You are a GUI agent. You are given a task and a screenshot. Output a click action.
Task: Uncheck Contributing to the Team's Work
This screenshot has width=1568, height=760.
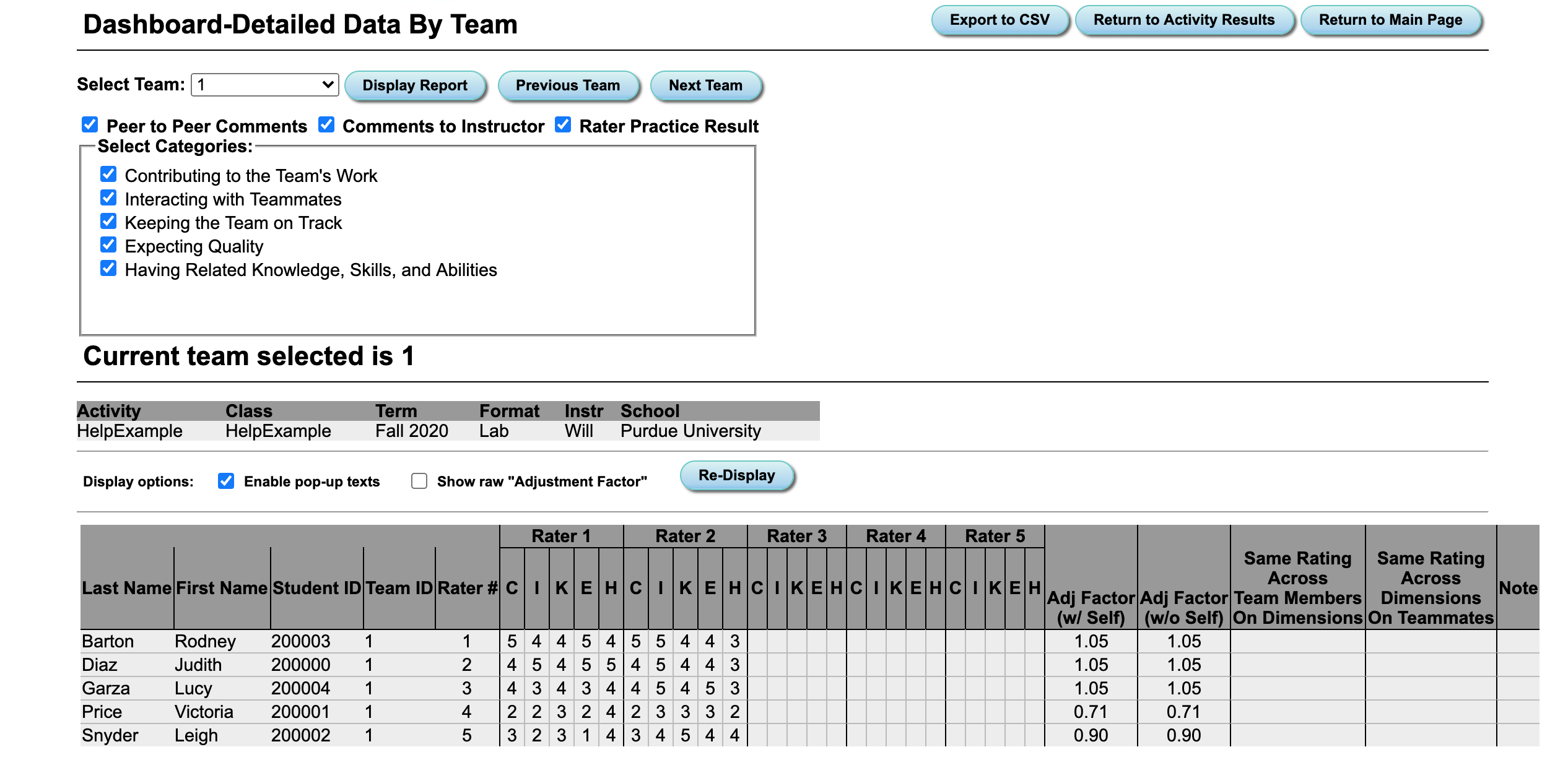[x=108, y=174]
